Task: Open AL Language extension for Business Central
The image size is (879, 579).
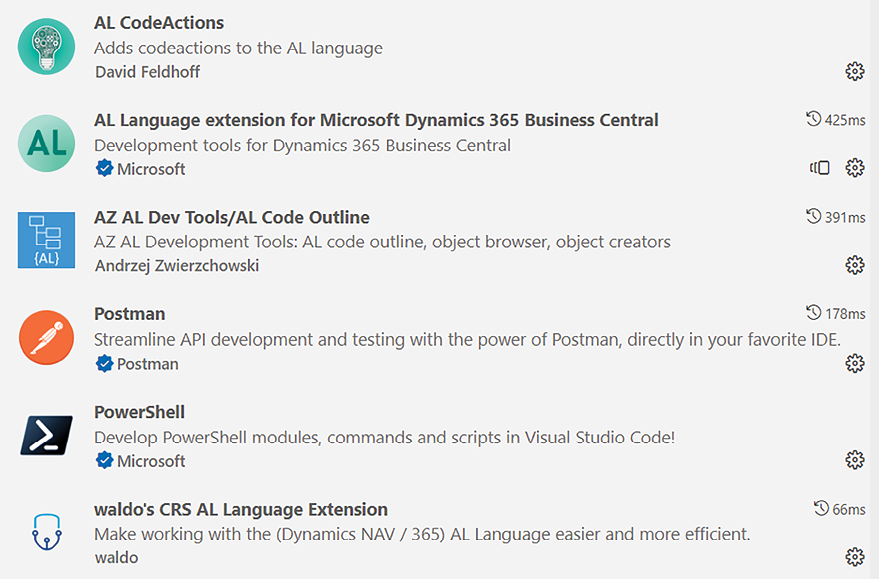Action: [376, 120]
